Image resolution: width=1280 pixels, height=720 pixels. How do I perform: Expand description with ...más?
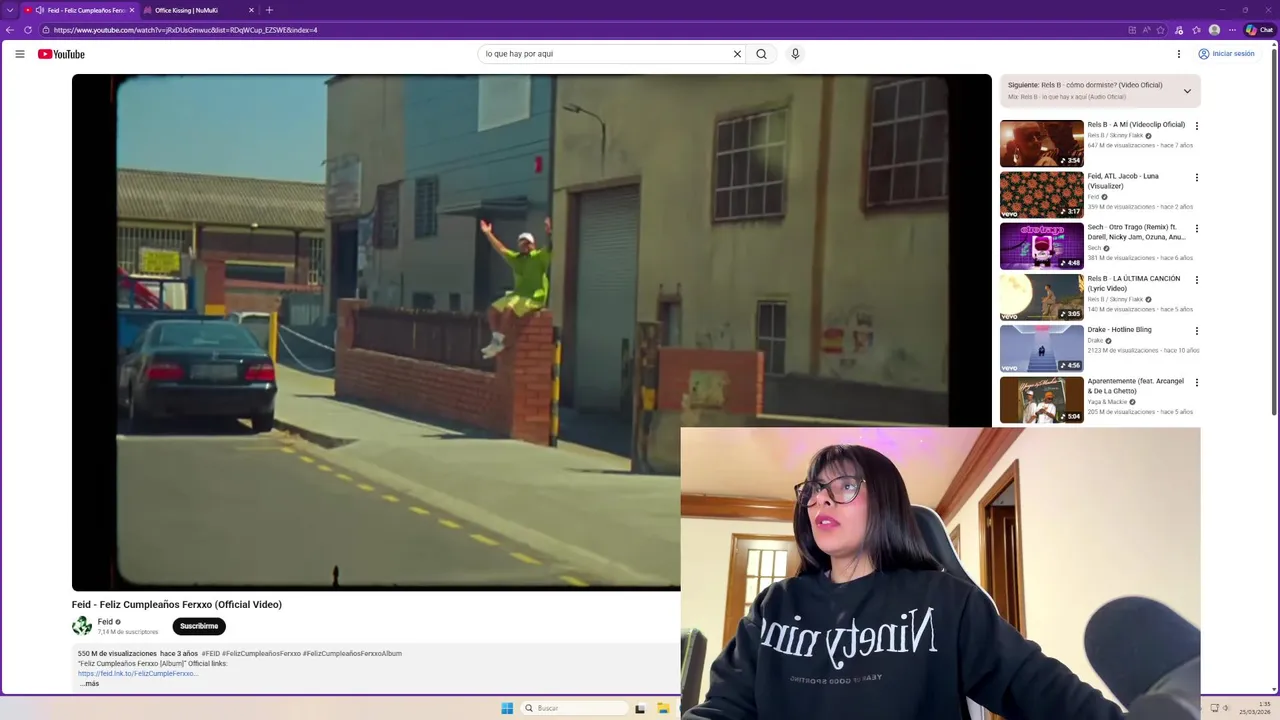click(90, 684)
